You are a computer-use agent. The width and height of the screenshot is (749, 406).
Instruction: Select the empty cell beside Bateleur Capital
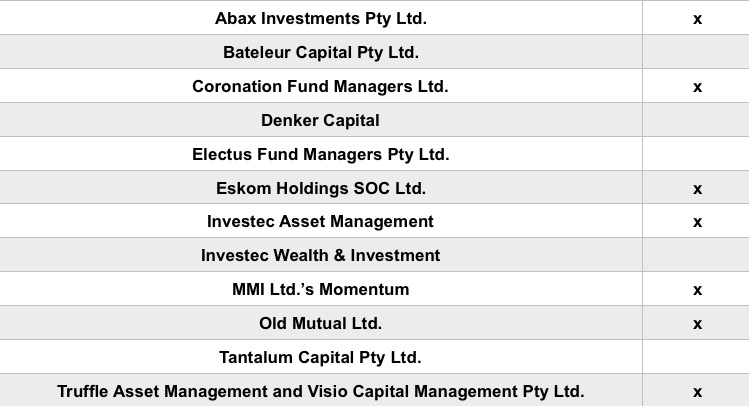tap(697, 52)
